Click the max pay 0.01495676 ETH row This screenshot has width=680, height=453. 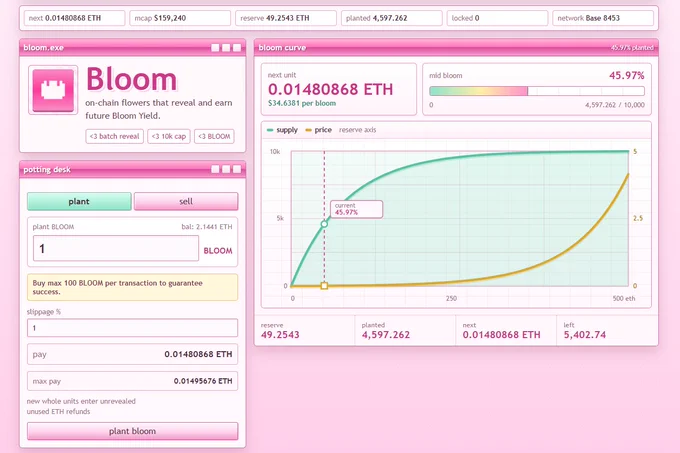(132, 381)
